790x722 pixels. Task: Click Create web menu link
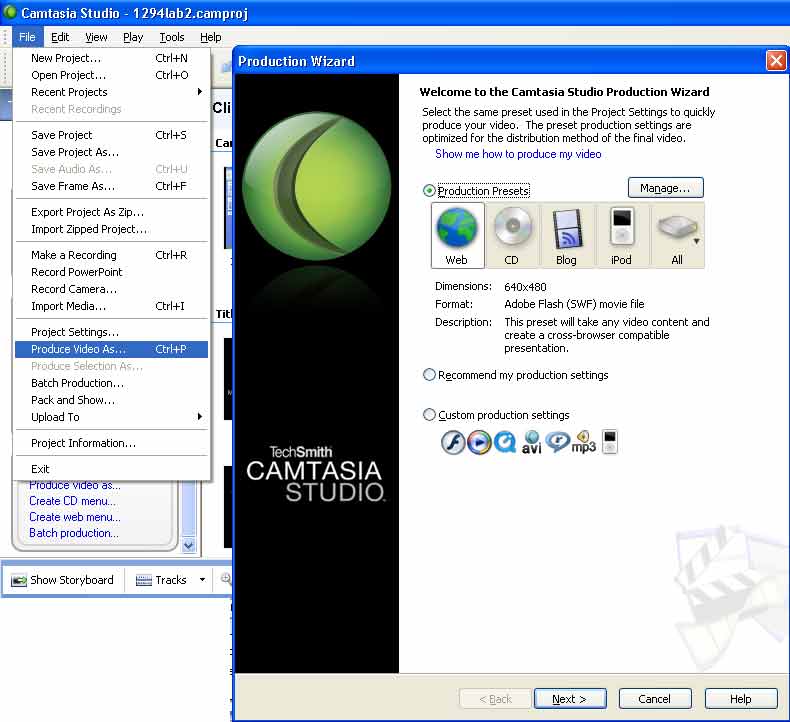(75, 517)
